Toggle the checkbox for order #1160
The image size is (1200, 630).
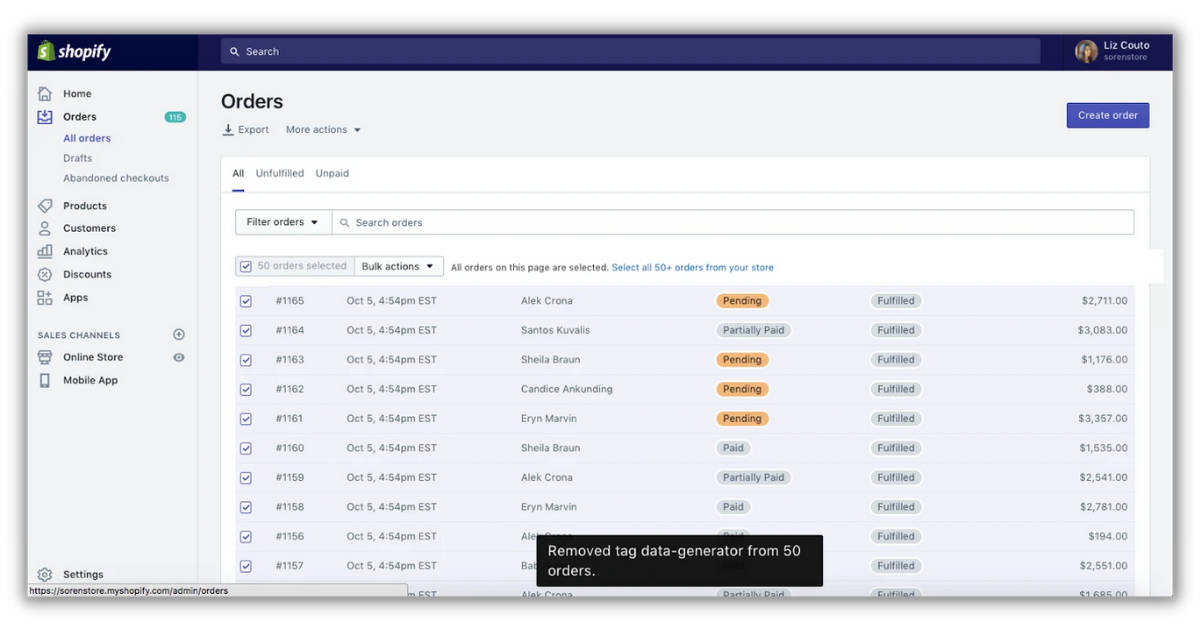tap(245, 448)
